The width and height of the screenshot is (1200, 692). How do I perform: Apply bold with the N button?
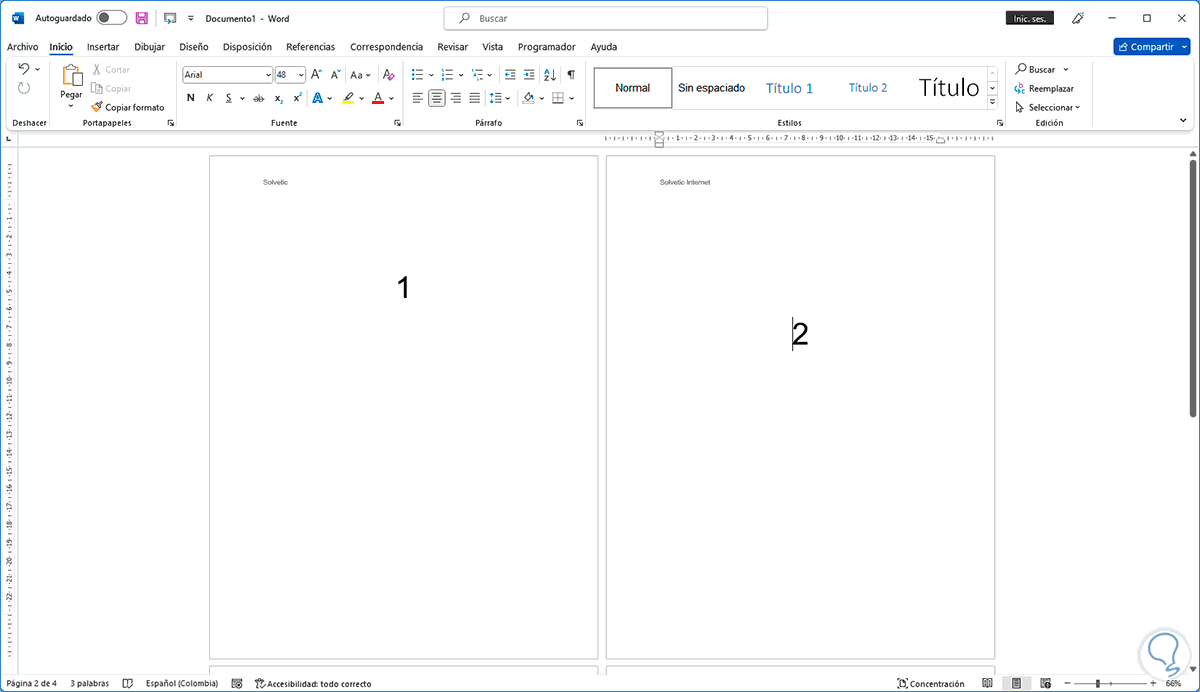190,98
